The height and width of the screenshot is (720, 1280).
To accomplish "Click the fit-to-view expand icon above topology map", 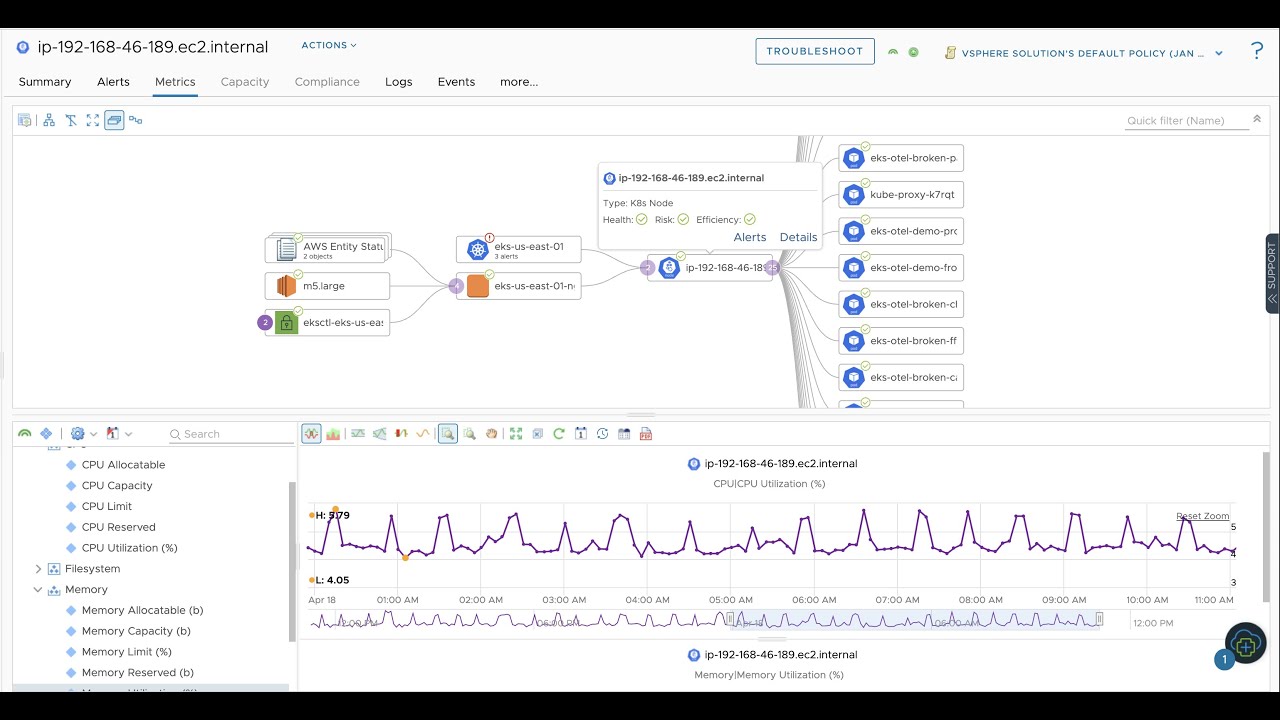I will point(93,120).
